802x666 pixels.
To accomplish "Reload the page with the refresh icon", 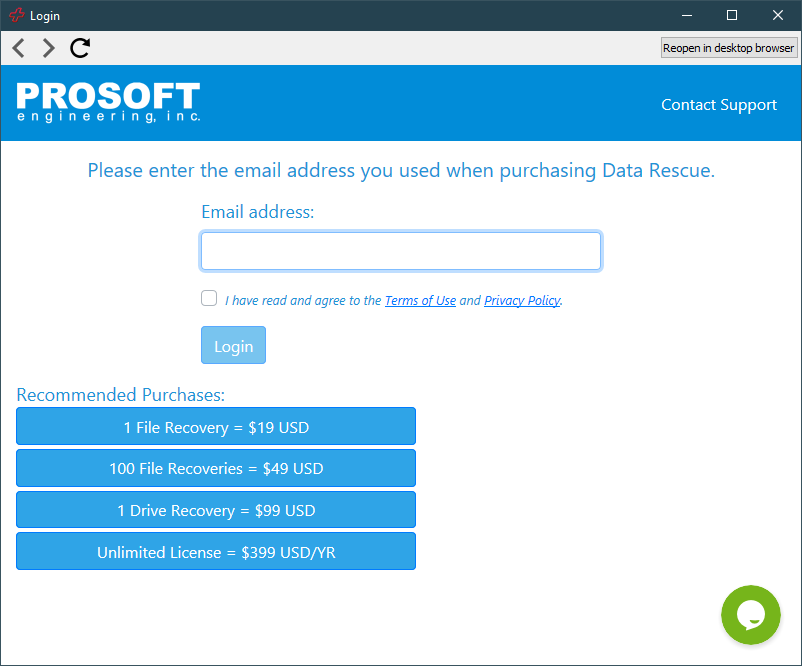I will 80,48.
